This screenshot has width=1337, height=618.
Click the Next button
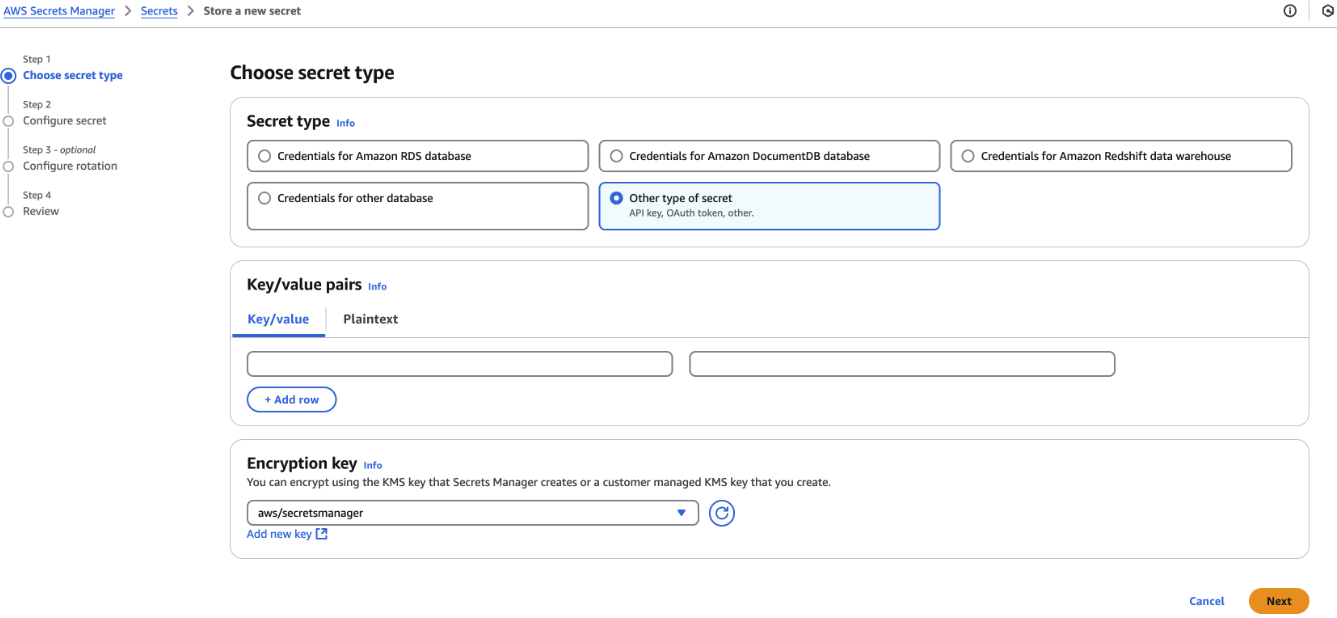coord(1279,601)
